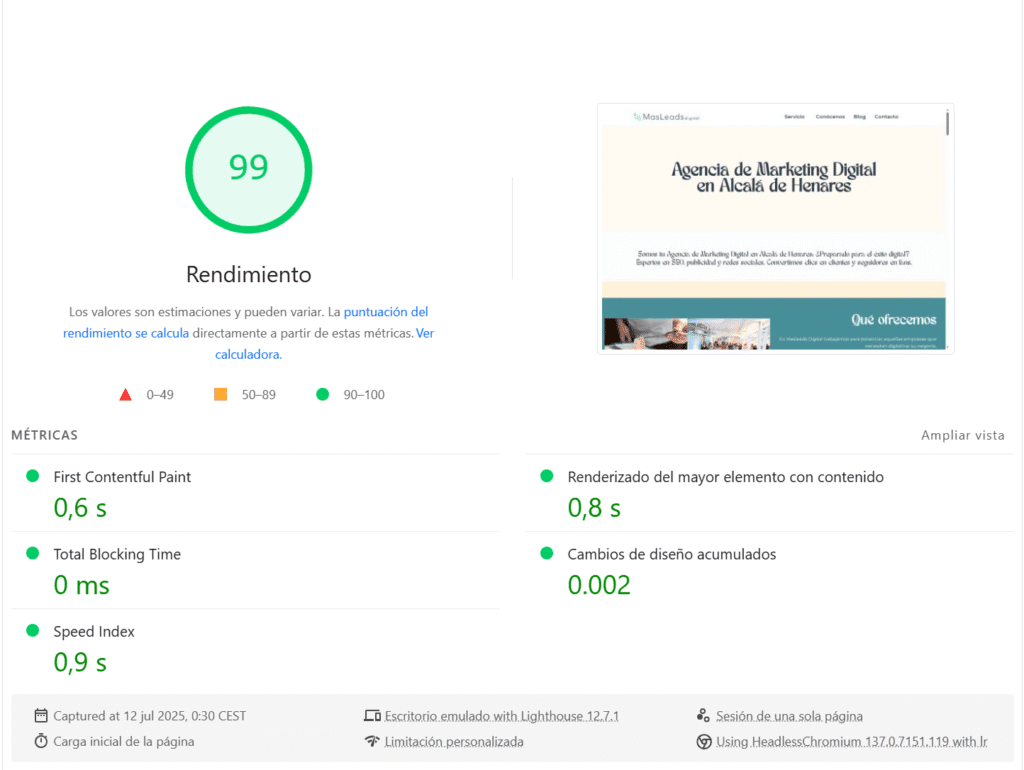
Task: Click the orange square legend marker for 50–89
Action: point(220,394)
